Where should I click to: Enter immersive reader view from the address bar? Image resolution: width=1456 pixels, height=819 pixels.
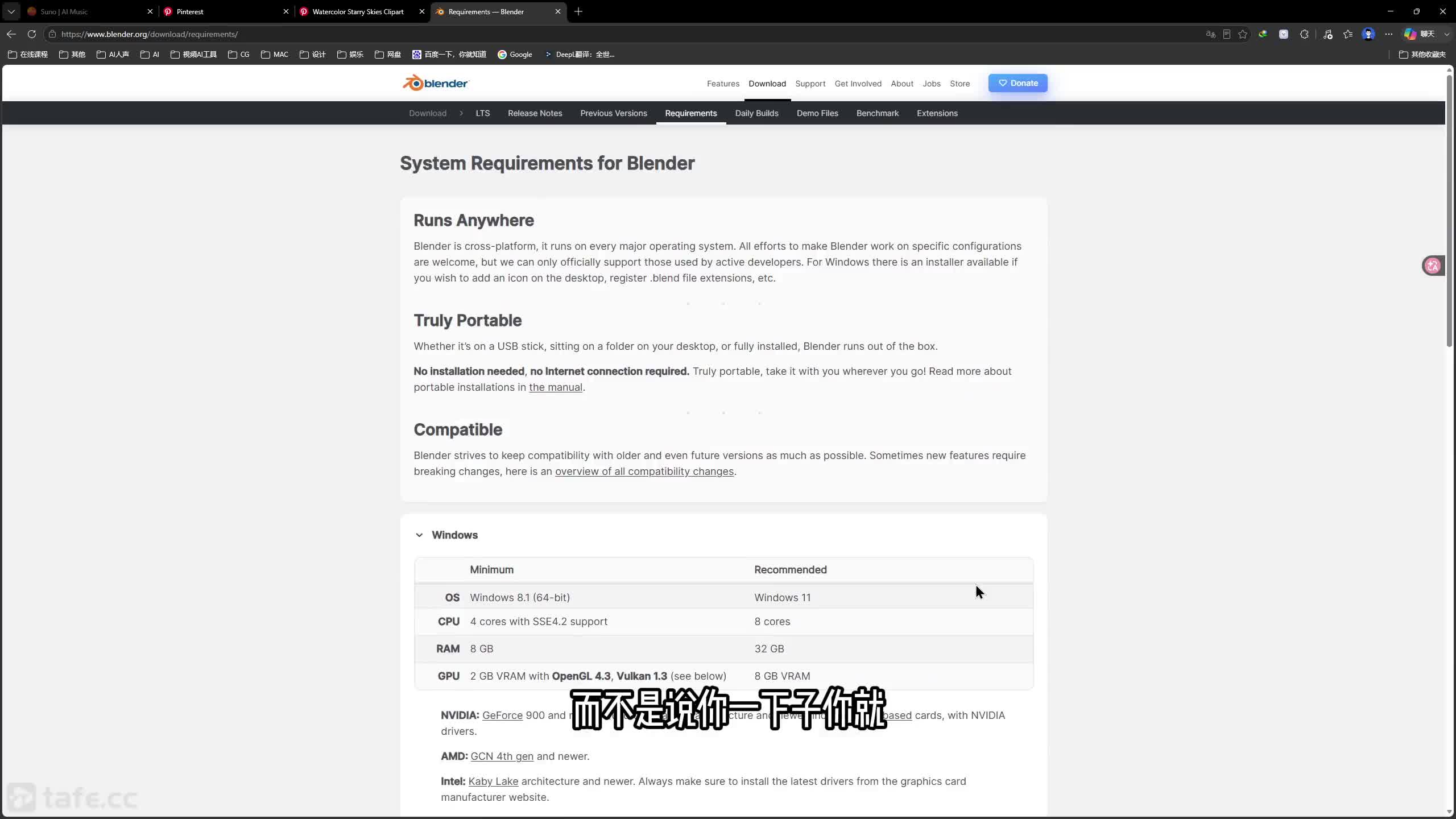1227,34
